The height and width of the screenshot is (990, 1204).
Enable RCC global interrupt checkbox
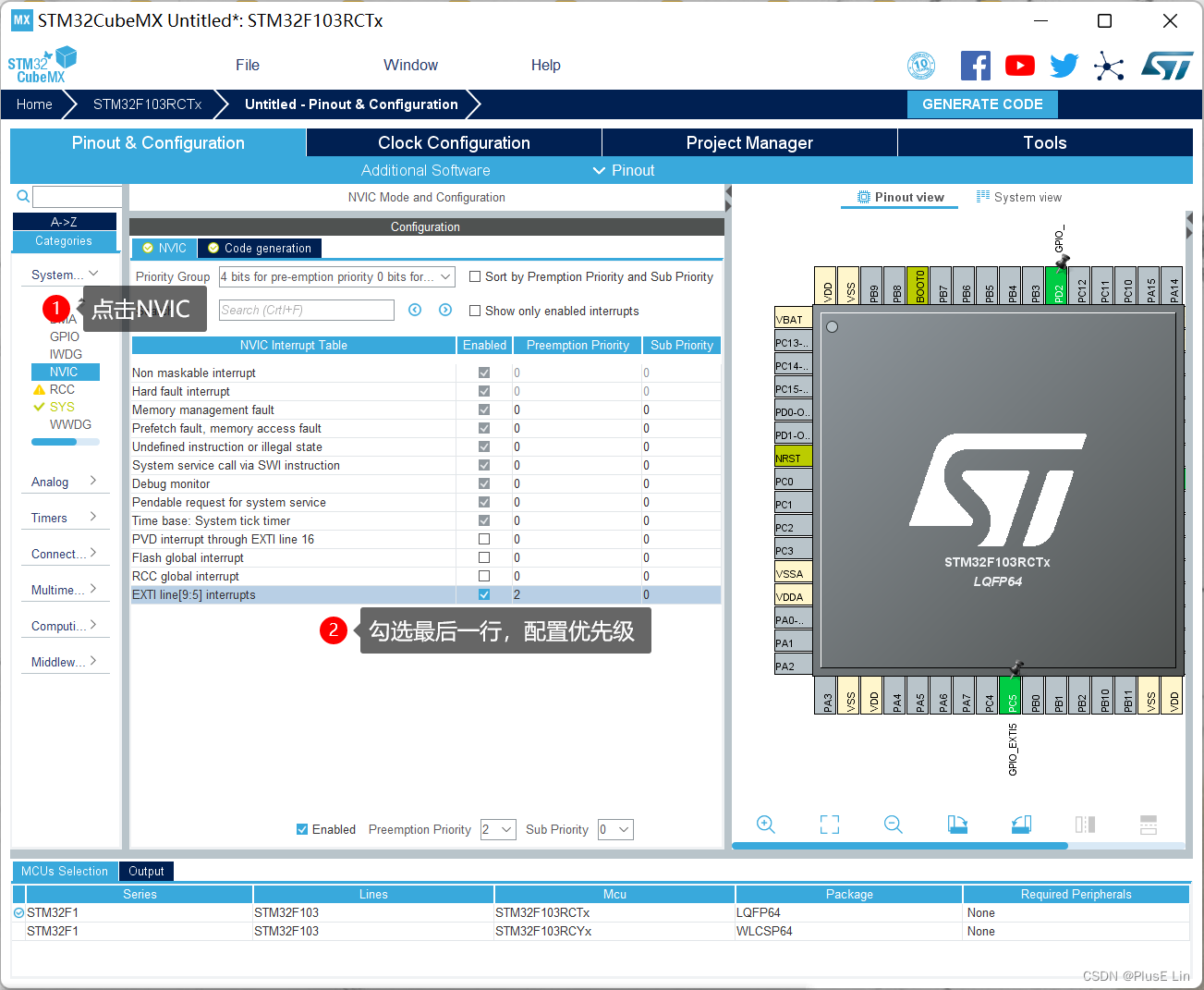coord(483,576)
